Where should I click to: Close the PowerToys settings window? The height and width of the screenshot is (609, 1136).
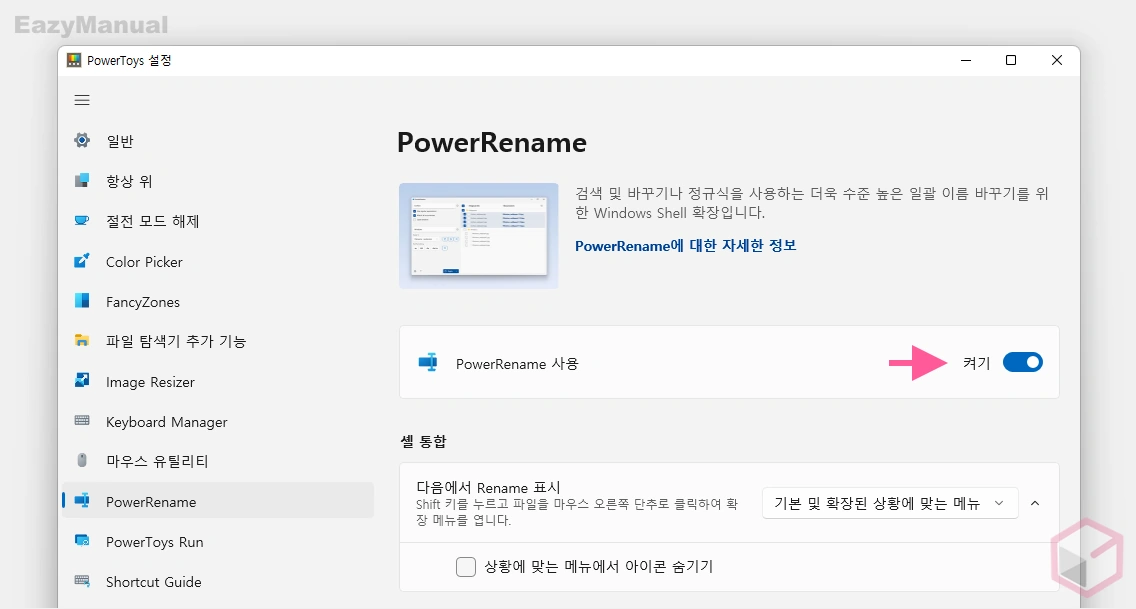[x=1056, y=60]
